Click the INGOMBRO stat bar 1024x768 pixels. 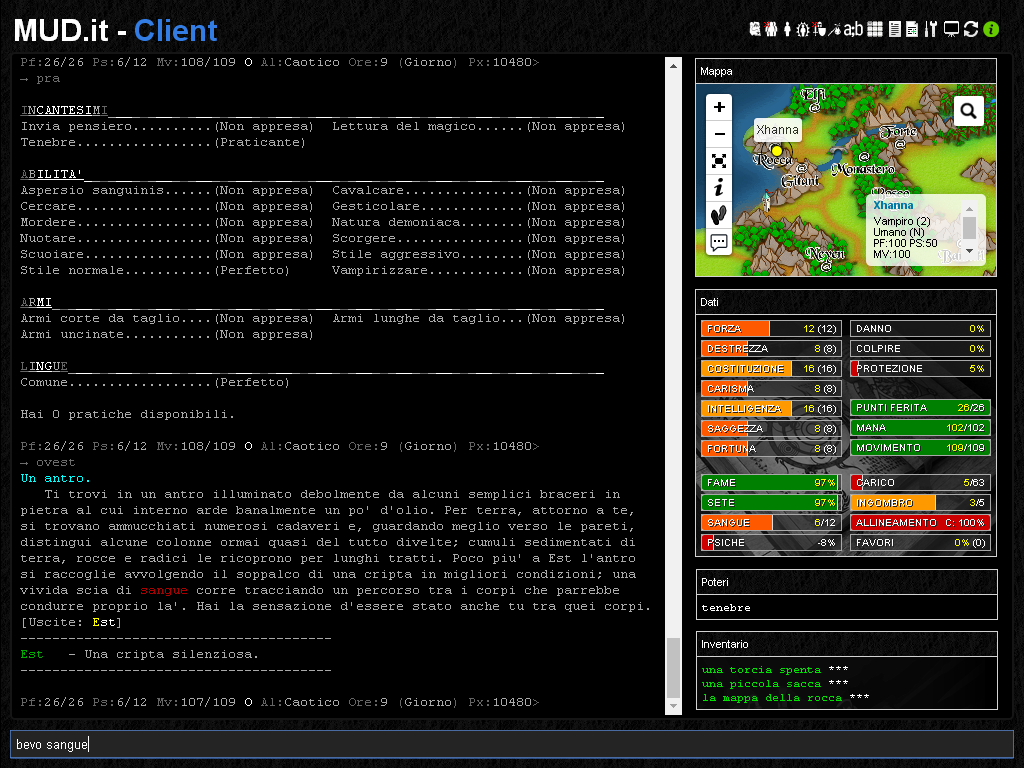[920, 503]
